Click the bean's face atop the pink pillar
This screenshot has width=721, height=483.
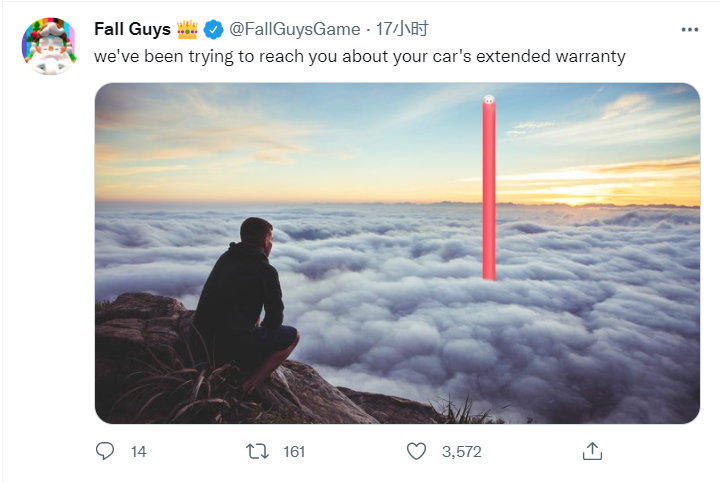point(489,99)
